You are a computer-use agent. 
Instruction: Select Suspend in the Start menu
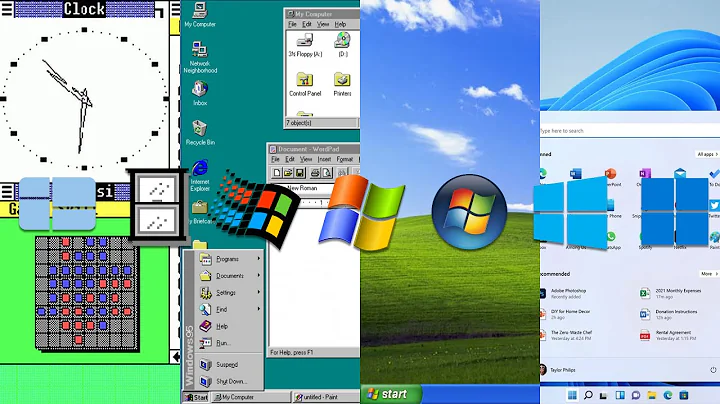(229, 365)
